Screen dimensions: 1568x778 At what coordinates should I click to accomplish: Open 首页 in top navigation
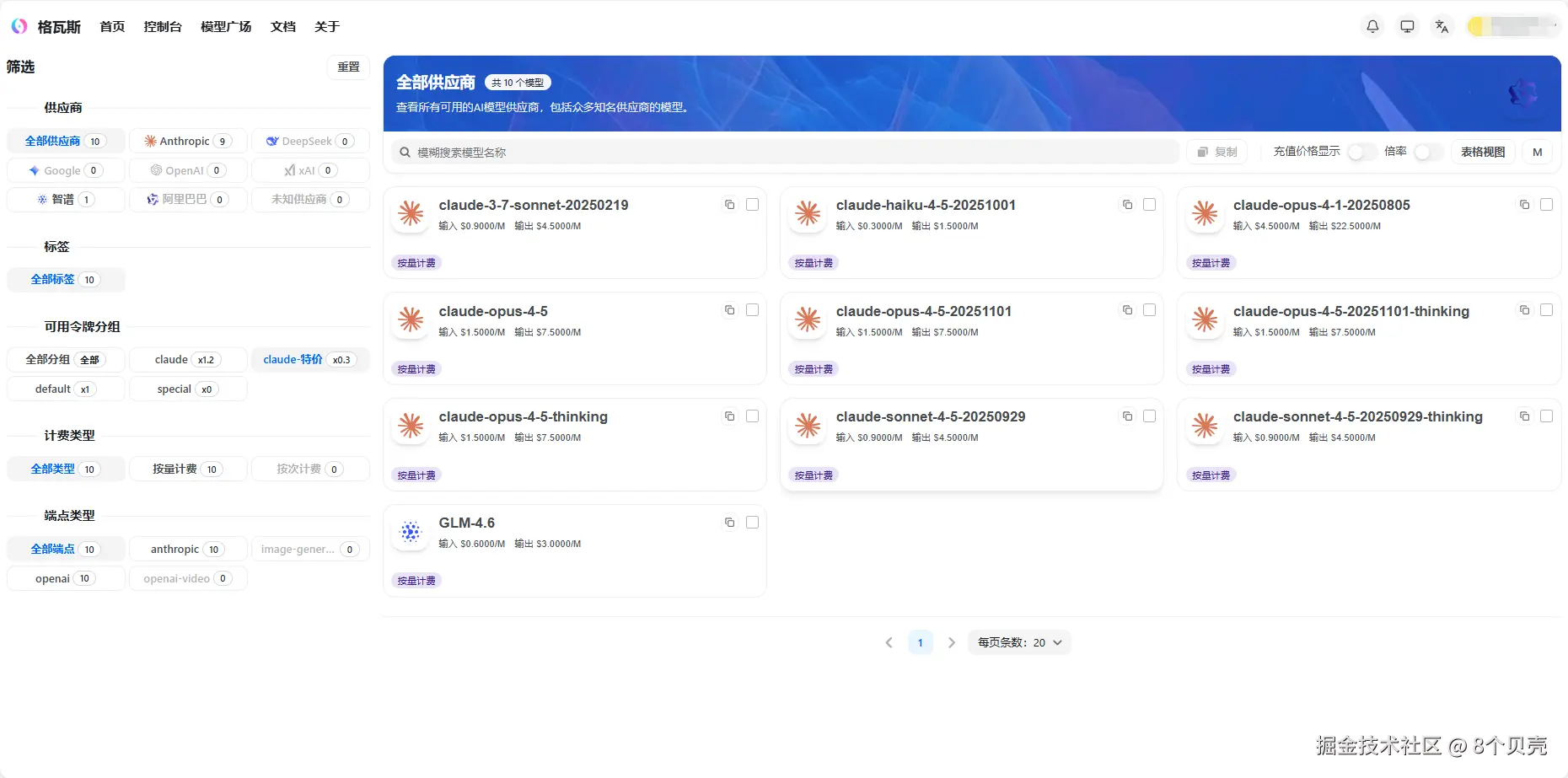pos(112,26)
